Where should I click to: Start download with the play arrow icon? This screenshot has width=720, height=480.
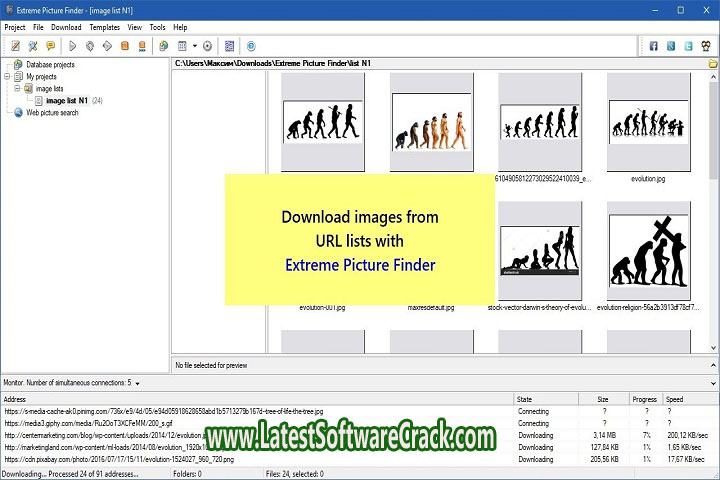tap(72, 46)
